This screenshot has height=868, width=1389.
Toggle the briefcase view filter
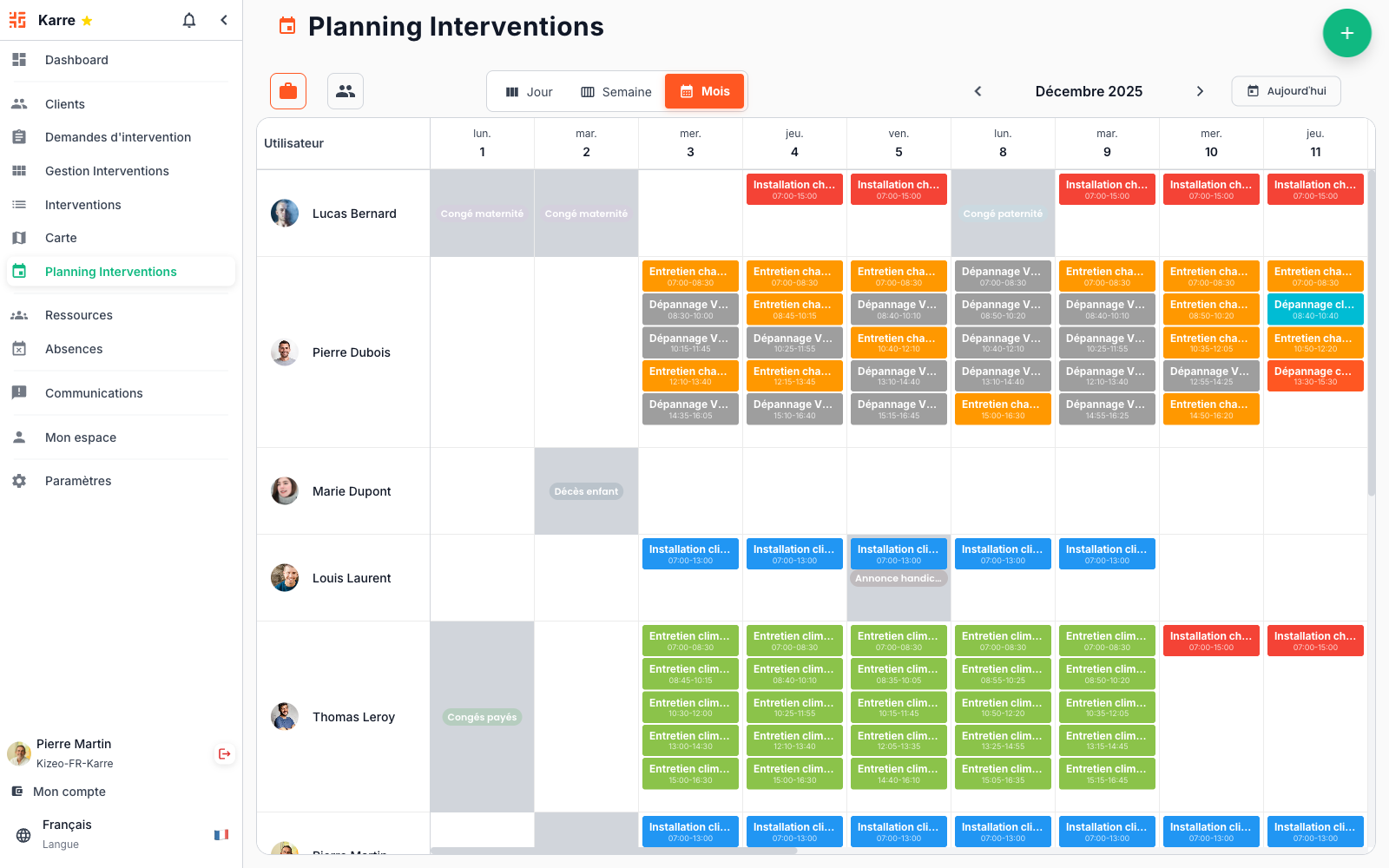(x=287, y=90)
